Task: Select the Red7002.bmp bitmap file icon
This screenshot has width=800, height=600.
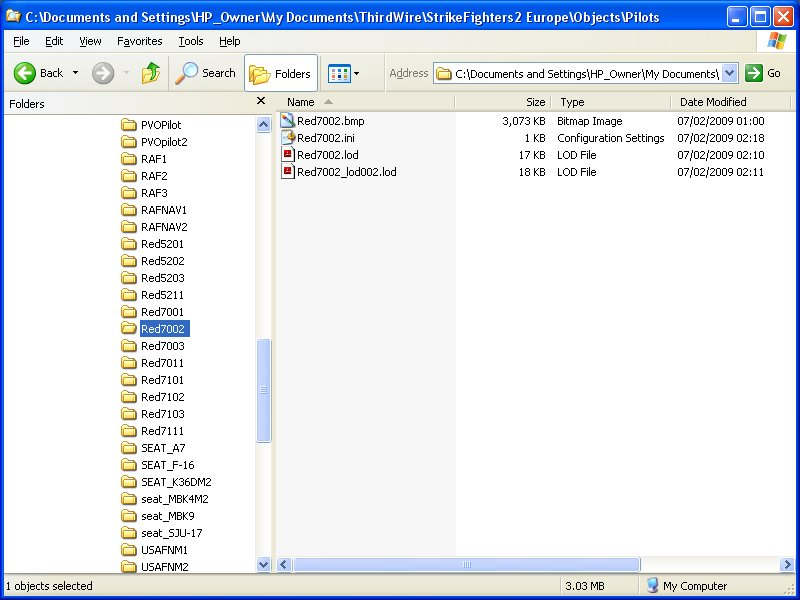Action: point(288,121)
